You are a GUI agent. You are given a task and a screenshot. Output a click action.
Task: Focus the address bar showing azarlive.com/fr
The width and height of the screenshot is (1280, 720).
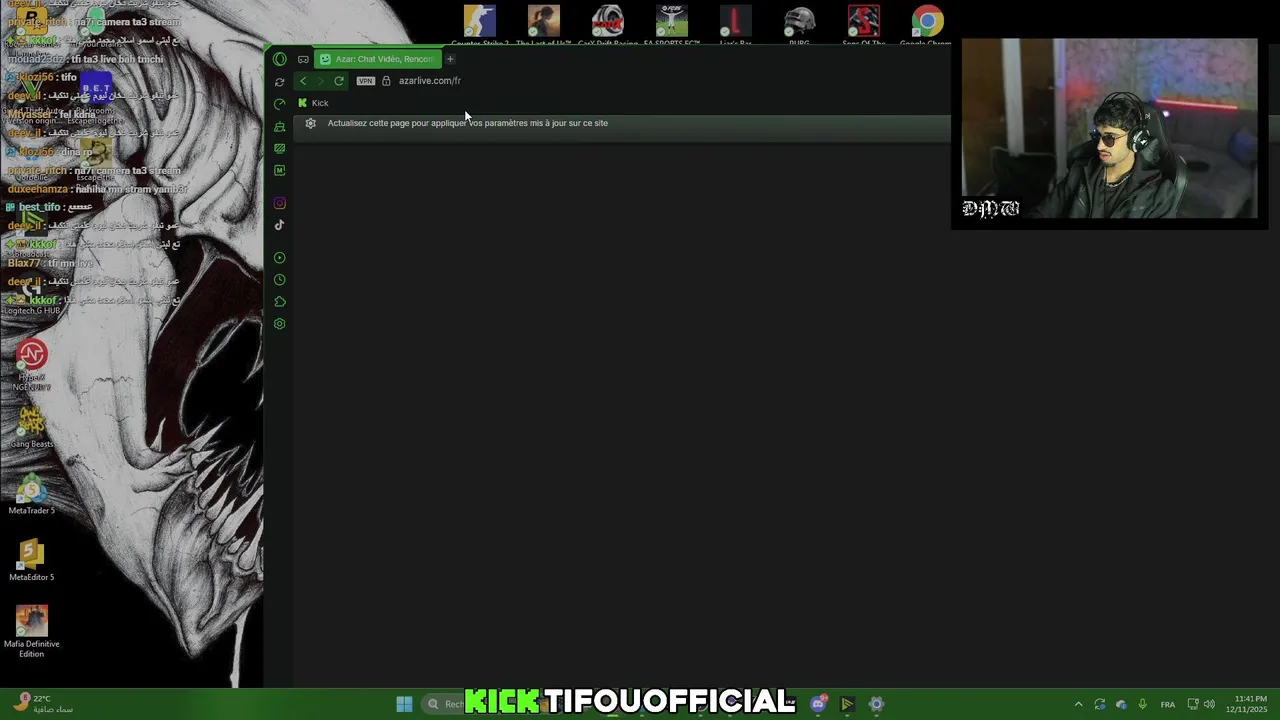tap(430, 81)
